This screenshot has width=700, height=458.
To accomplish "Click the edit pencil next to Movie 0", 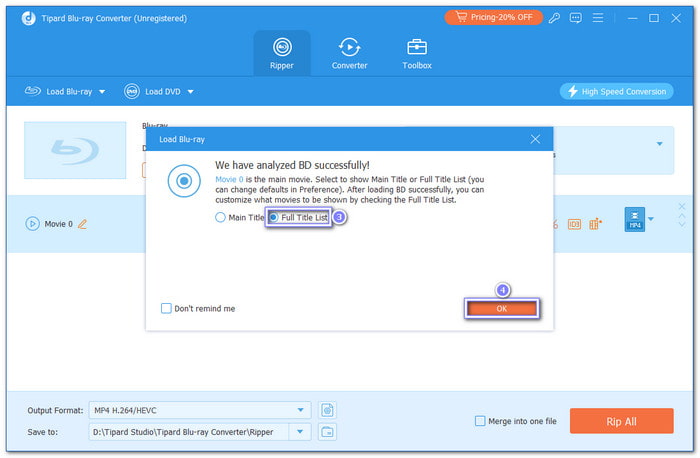I will (x=83, y=224).
